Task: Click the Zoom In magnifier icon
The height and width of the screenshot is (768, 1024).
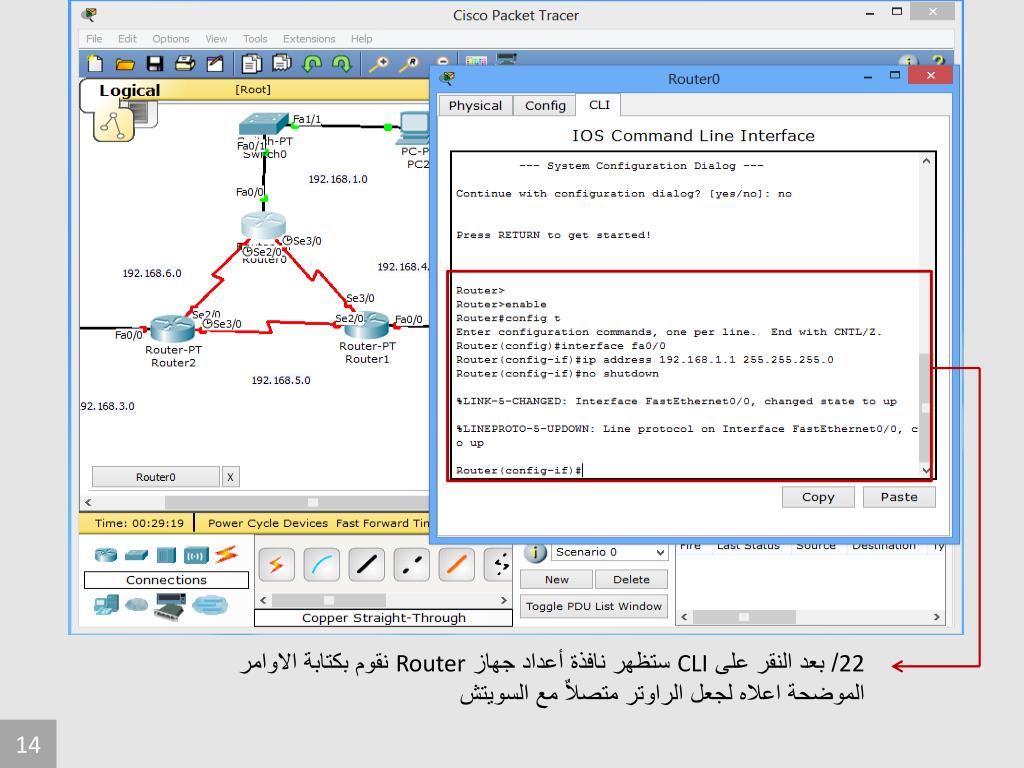Action: click(x=379, y=64)
